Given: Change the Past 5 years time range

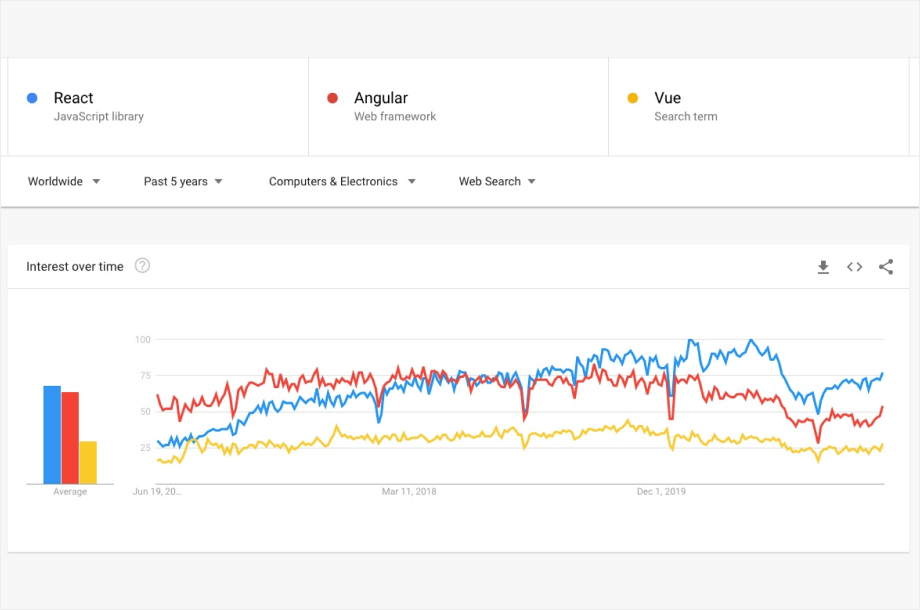Looking at the screenshot, I should [x=183, y=181].
